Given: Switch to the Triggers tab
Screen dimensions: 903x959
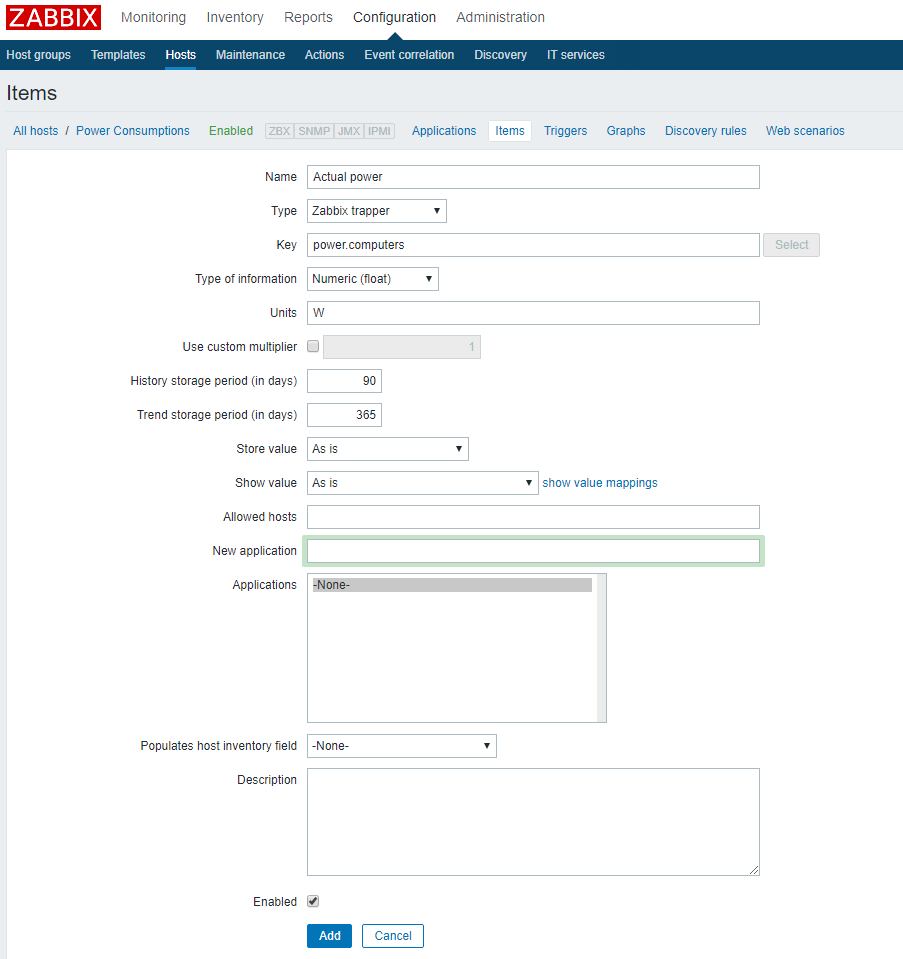Looking at the screenshot, I should pyautogui.click(x=565, y=130).
